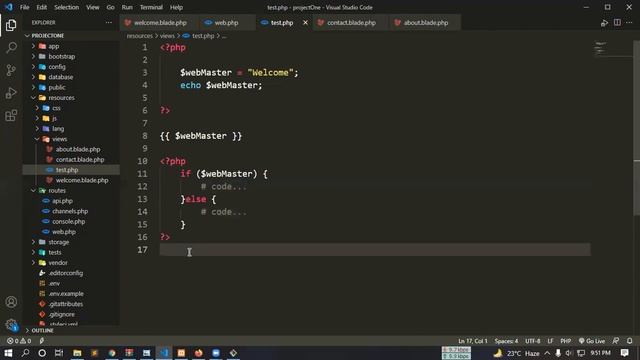Screen dimensions: 640x360
Task: Click the volume icon in system tray
Action: pyautogui.click(x=569, y=353)
